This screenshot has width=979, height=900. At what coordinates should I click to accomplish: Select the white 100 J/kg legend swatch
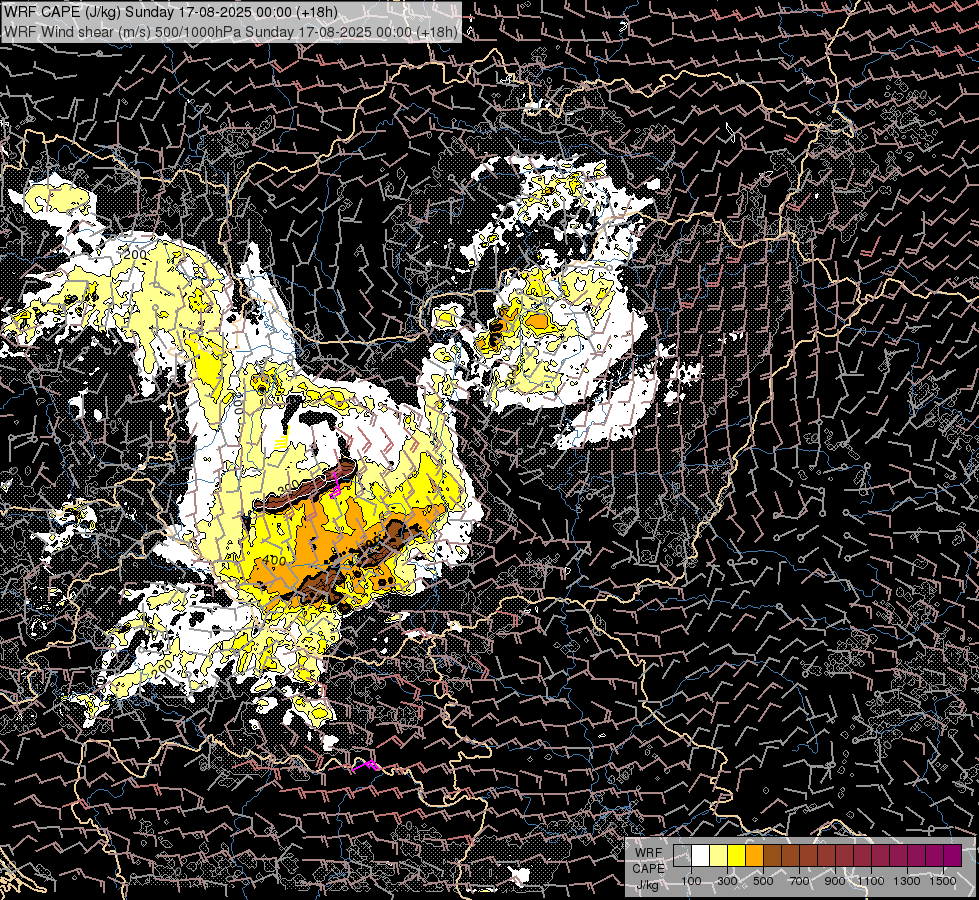(x=701, y=856)
